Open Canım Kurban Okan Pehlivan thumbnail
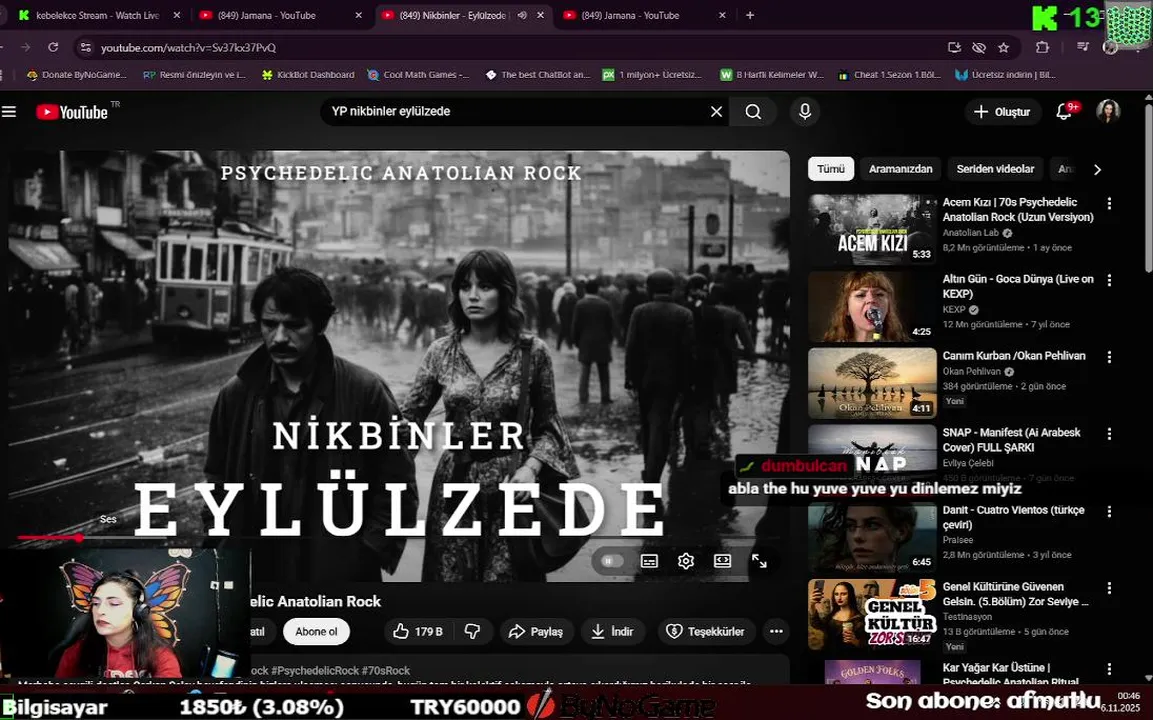Viewport: 1153px width, 720px height. point(872,383)
